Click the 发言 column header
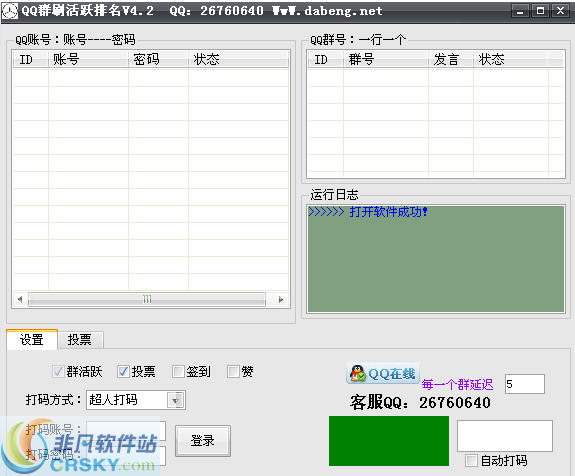The image size is (575, 476). (451, 59)
